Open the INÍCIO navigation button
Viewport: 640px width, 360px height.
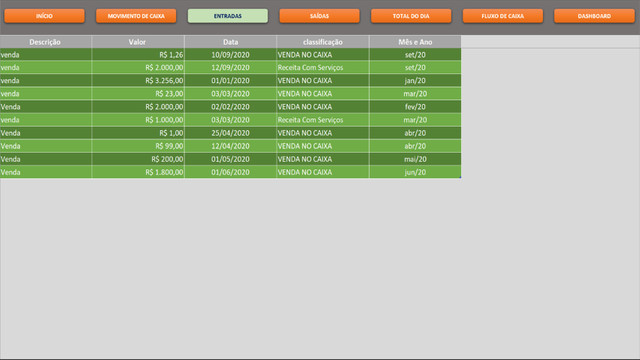pyautogui.click(x=44, y=16)
